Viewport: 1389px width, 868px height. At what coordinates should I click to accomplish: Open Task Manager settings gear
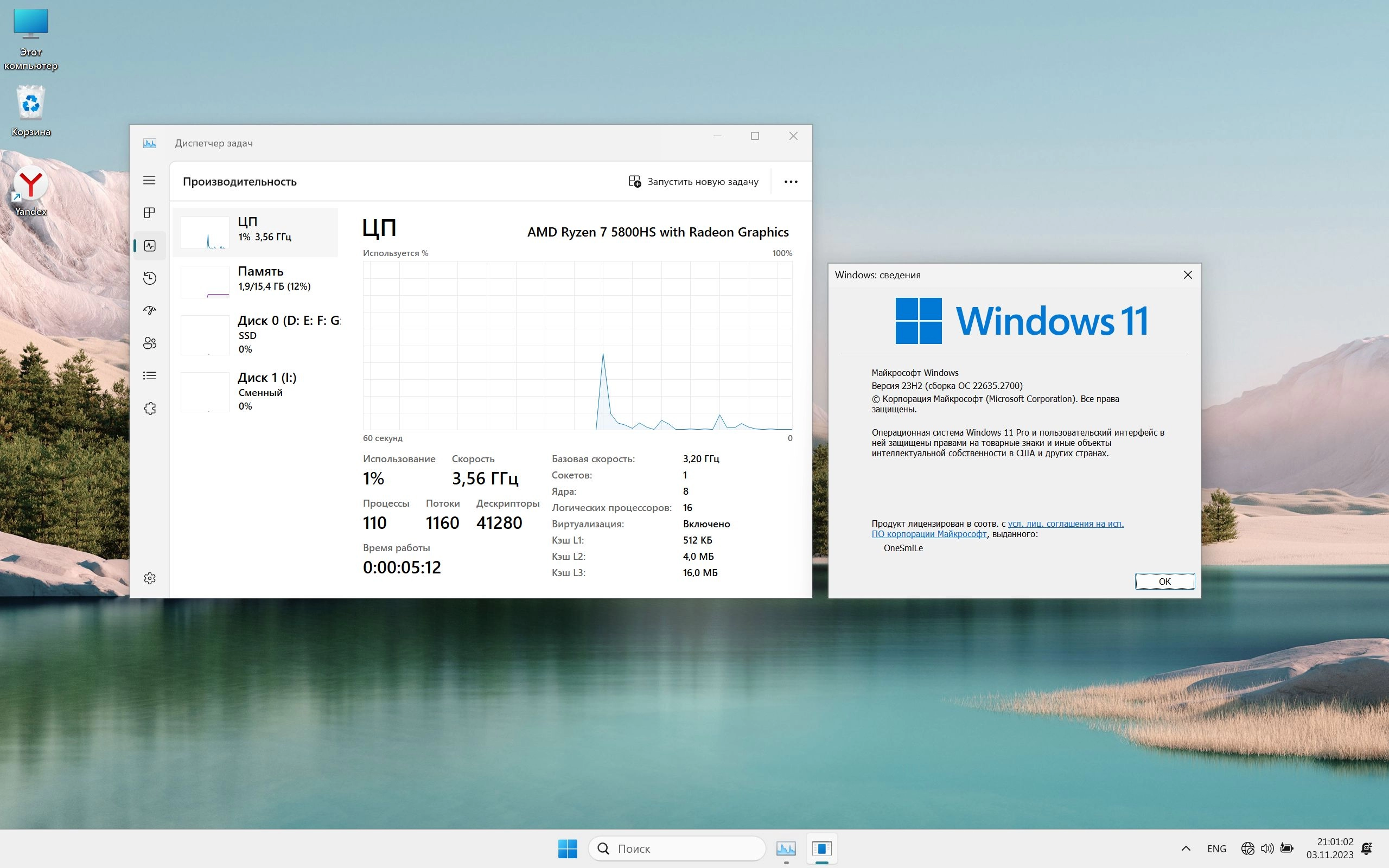(149, 578)
